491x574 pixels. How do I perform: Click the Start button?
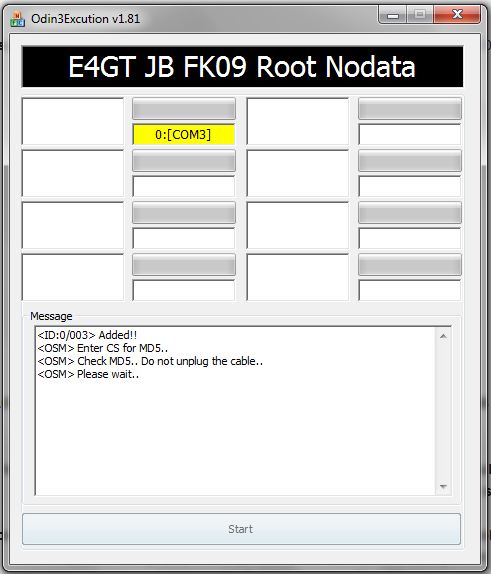[241, 529]
